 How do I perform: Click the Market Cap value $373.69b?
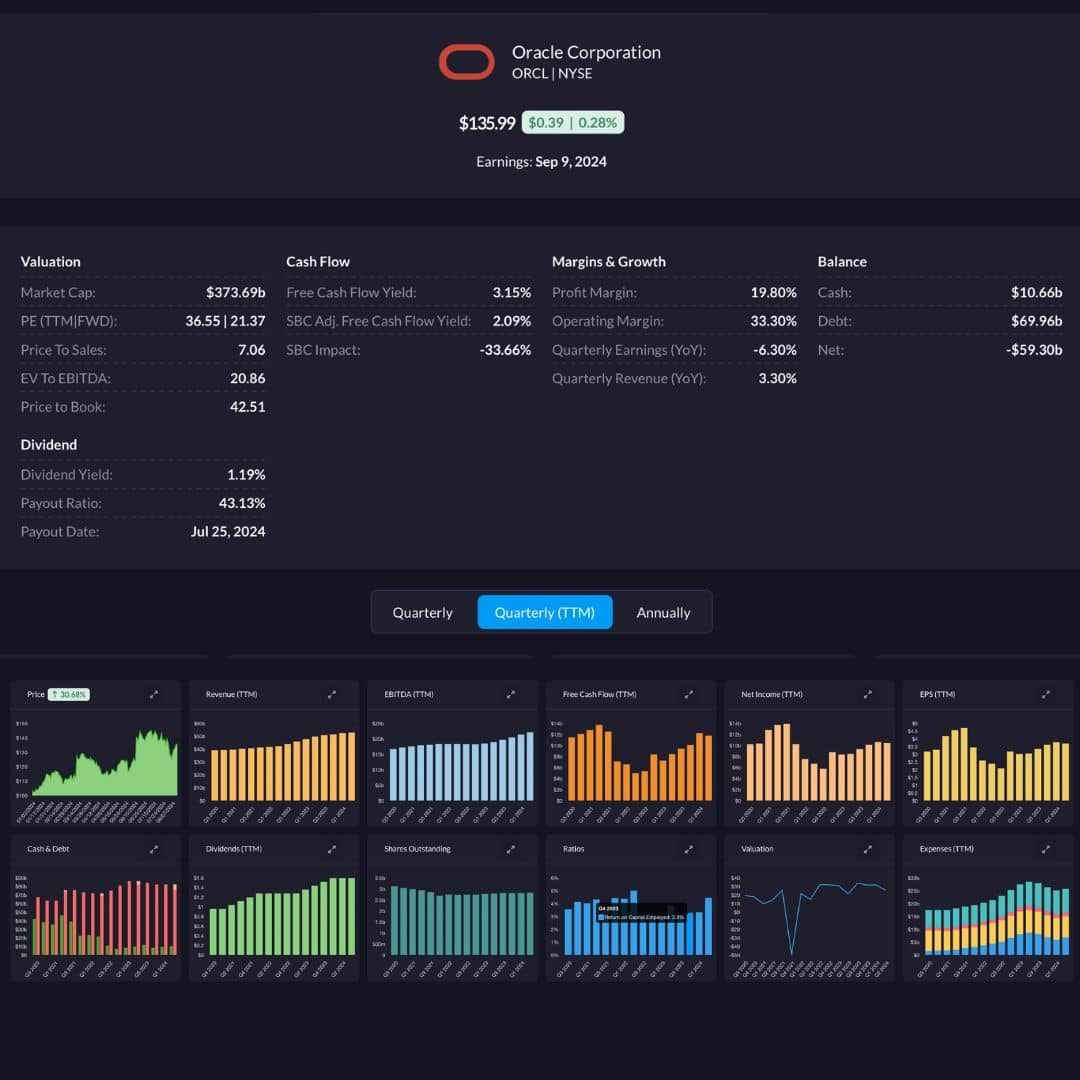[x=236, y=293]
